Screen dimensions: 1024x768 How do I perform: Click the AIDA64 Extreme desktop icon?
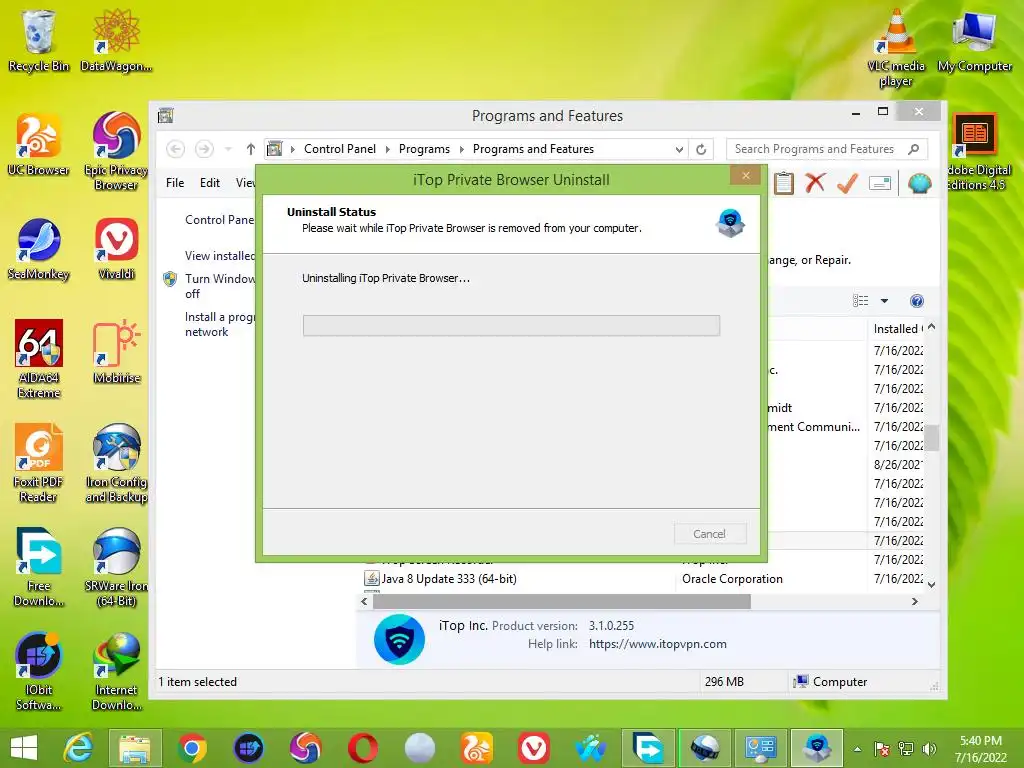tap(39, 359)
